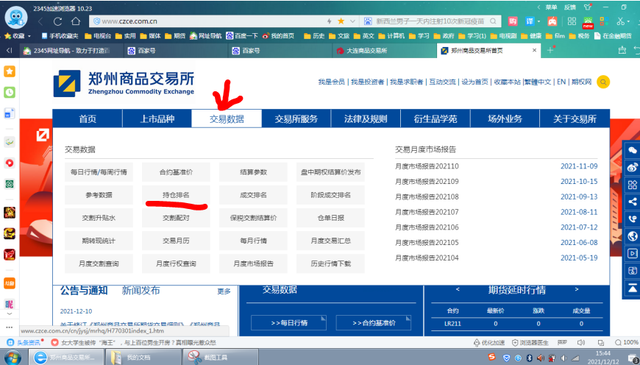Open 月度市场报告202107 link
Viewport: 640px width, 365px height.
(427, 212)
